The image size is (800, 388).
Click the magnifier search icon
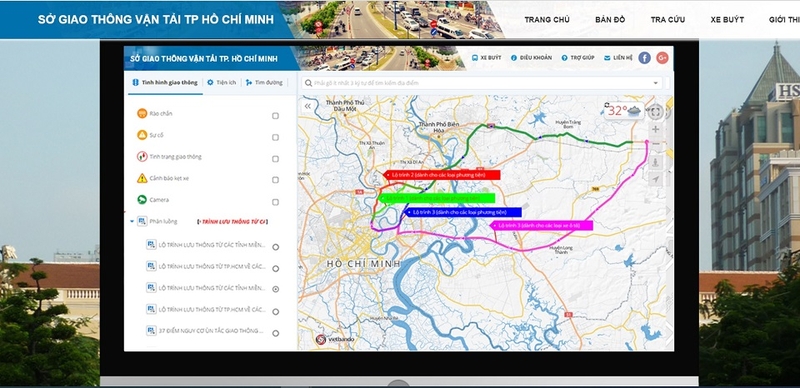tap(308, 83)
